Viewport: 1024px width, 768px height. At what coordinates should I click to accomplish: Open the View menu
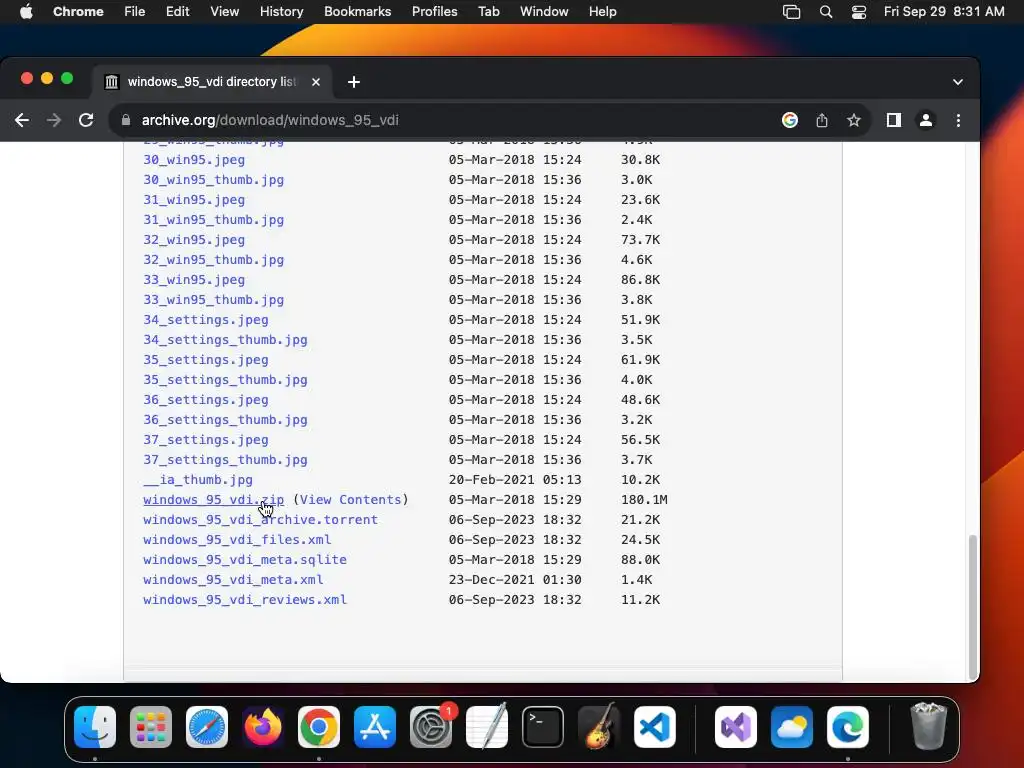(x=224, y=11)
